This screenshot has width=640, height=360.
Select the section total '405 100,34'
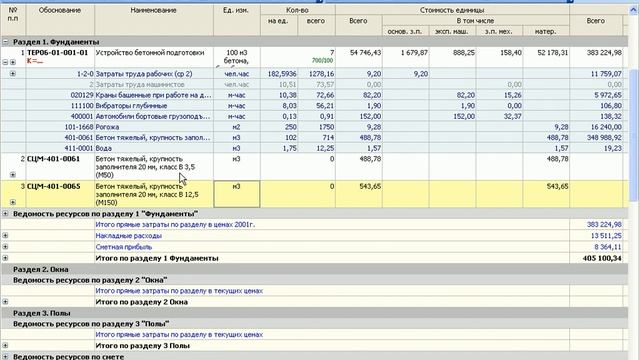(602, 258)
